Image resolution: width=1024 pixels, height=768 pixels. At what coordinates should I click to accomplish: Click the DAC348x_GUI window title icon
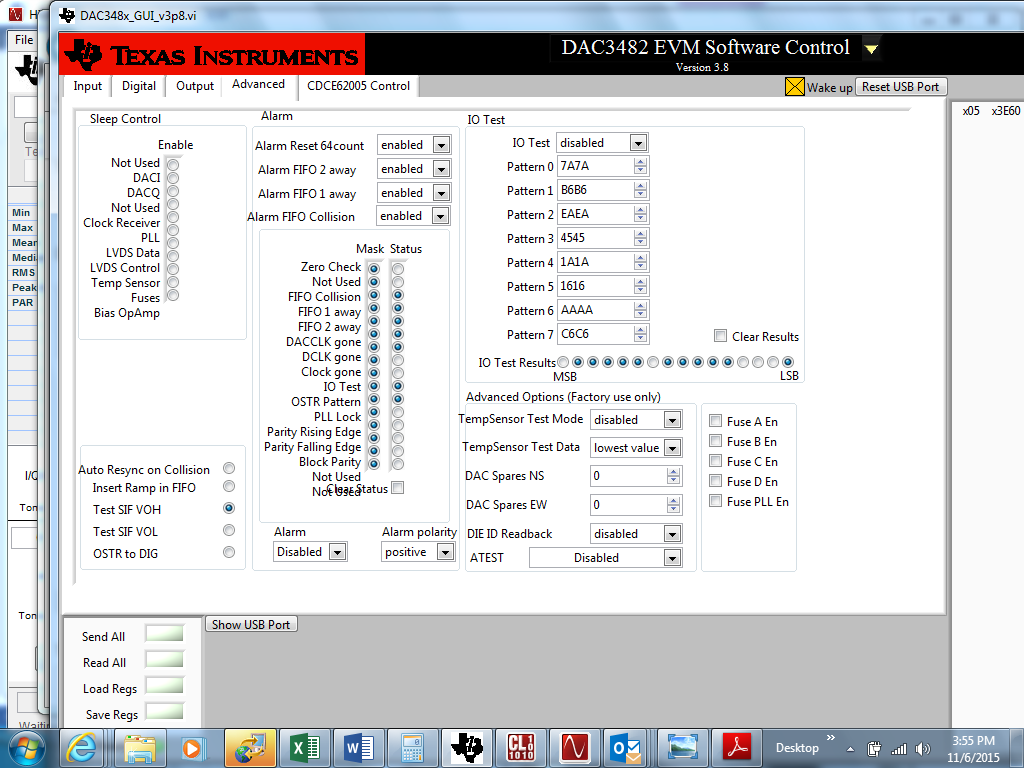[67, 15]
